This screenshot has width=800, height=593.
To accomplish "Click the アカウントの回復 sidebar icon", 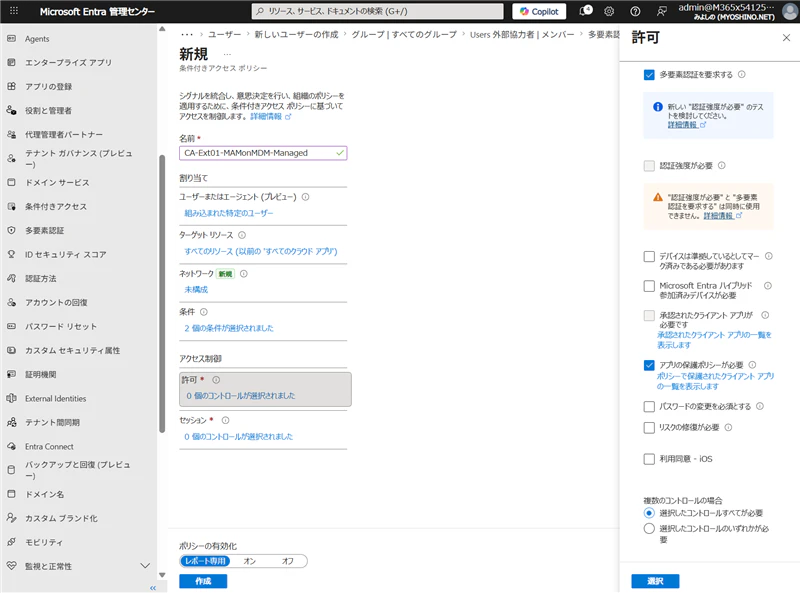I will 11,302.
